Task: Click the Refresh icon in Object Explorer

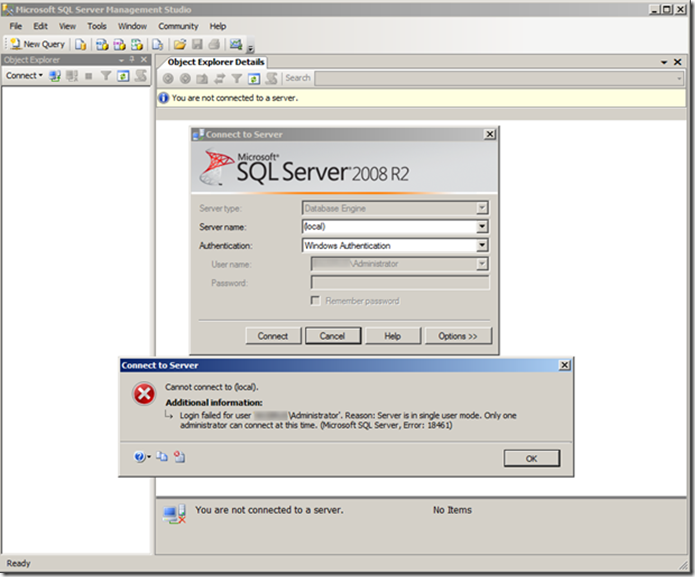Action: pos(123,76)
